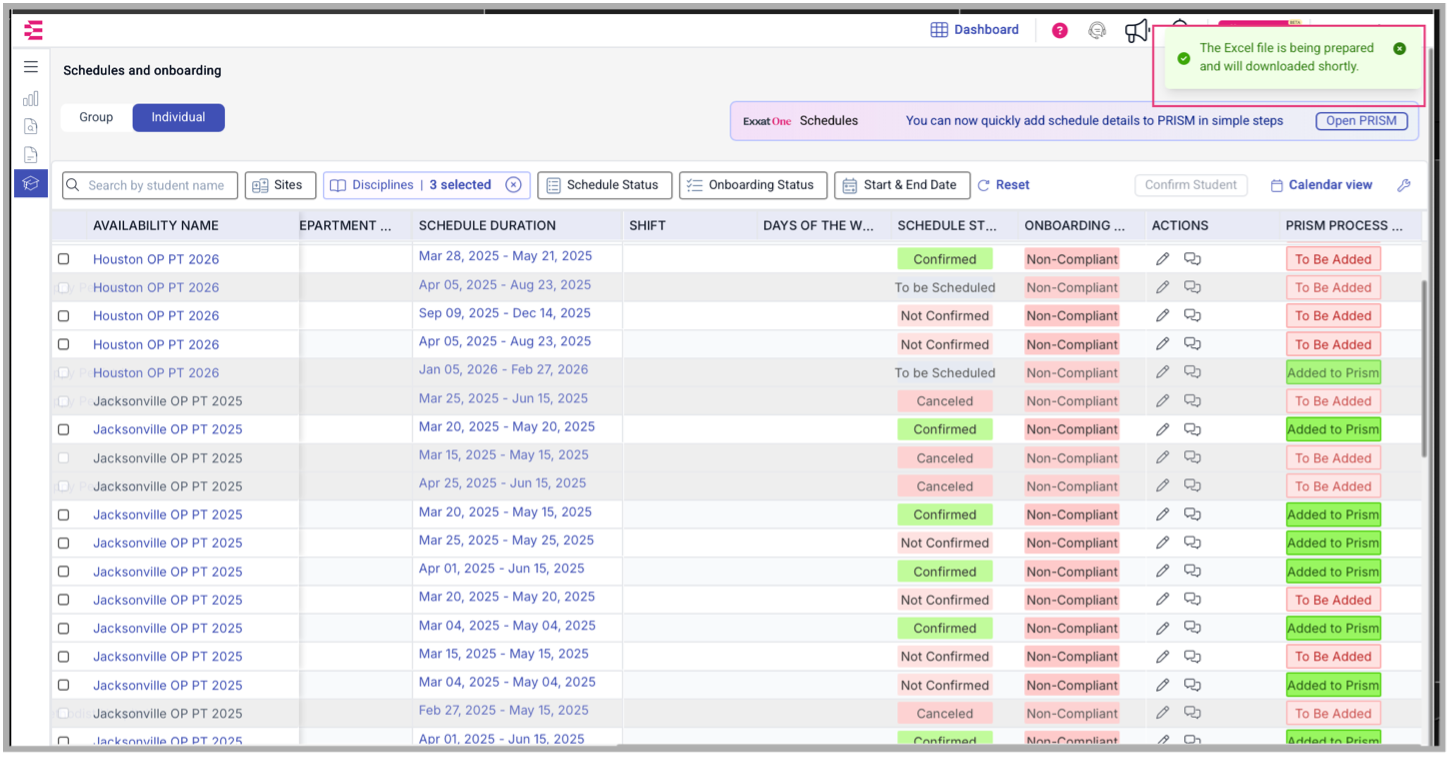Screen dimensions: 1451x757
Task: Open the pink help icon
Action: point(1058,30)
